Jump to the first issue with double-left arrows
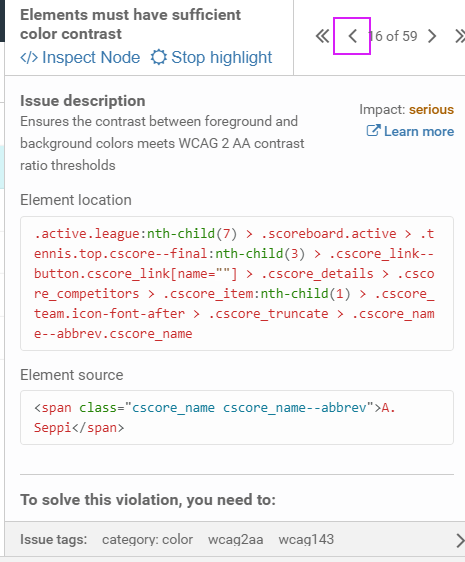Screen dimensions: 465x562 [x=322, y=36]
